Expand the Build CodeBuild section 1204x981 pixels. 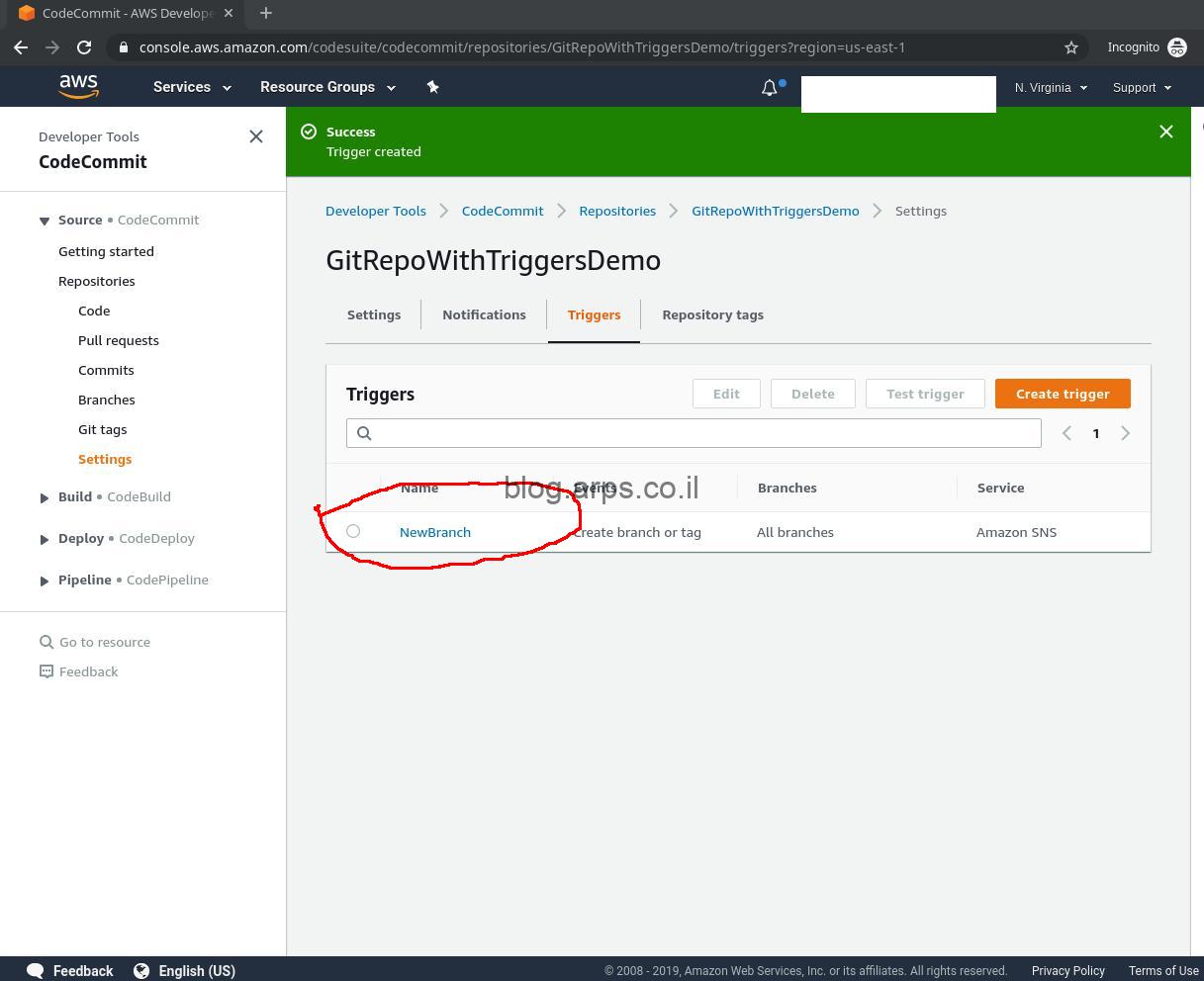click(x=45, y=497)
